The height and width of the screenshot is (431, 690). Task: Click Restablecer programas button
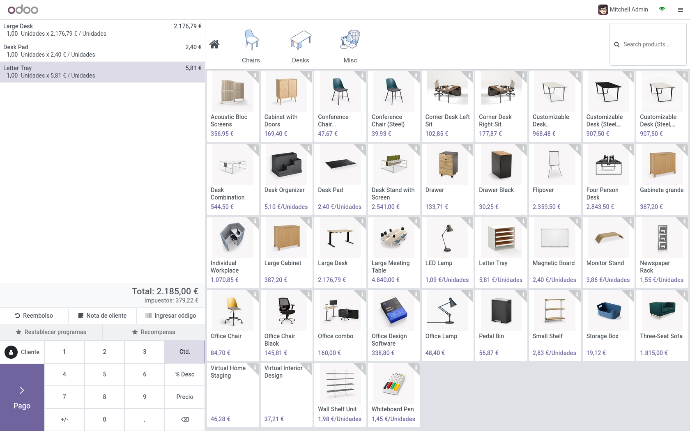point(51,332)
